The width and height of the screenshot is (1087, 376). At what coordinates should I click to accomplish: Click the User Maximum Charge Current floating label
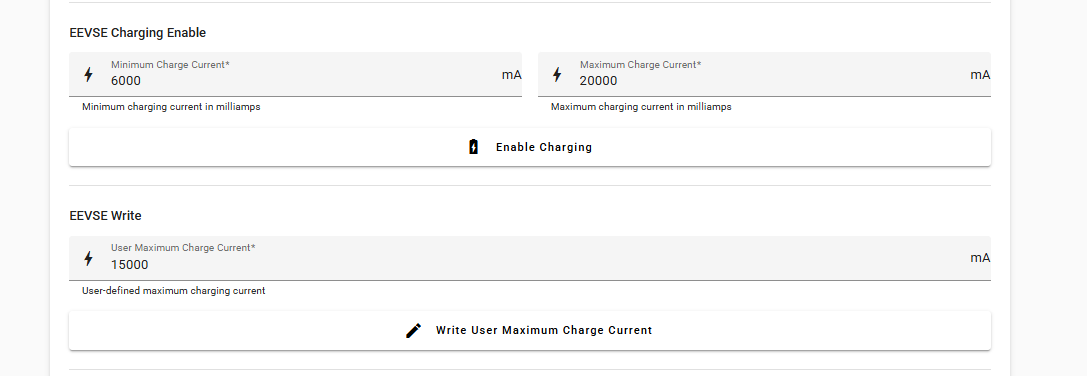coord(183,248)
